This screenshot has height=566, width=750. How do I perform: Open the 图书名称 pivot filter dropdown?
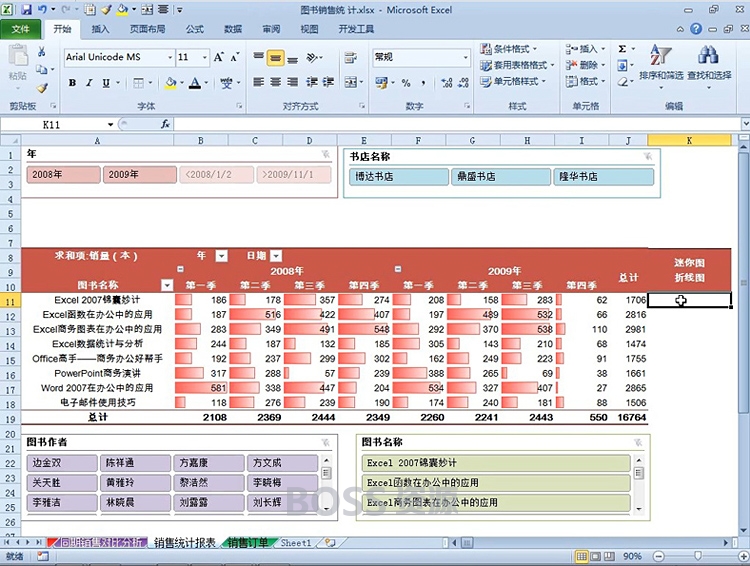click(x=166, y=286)
